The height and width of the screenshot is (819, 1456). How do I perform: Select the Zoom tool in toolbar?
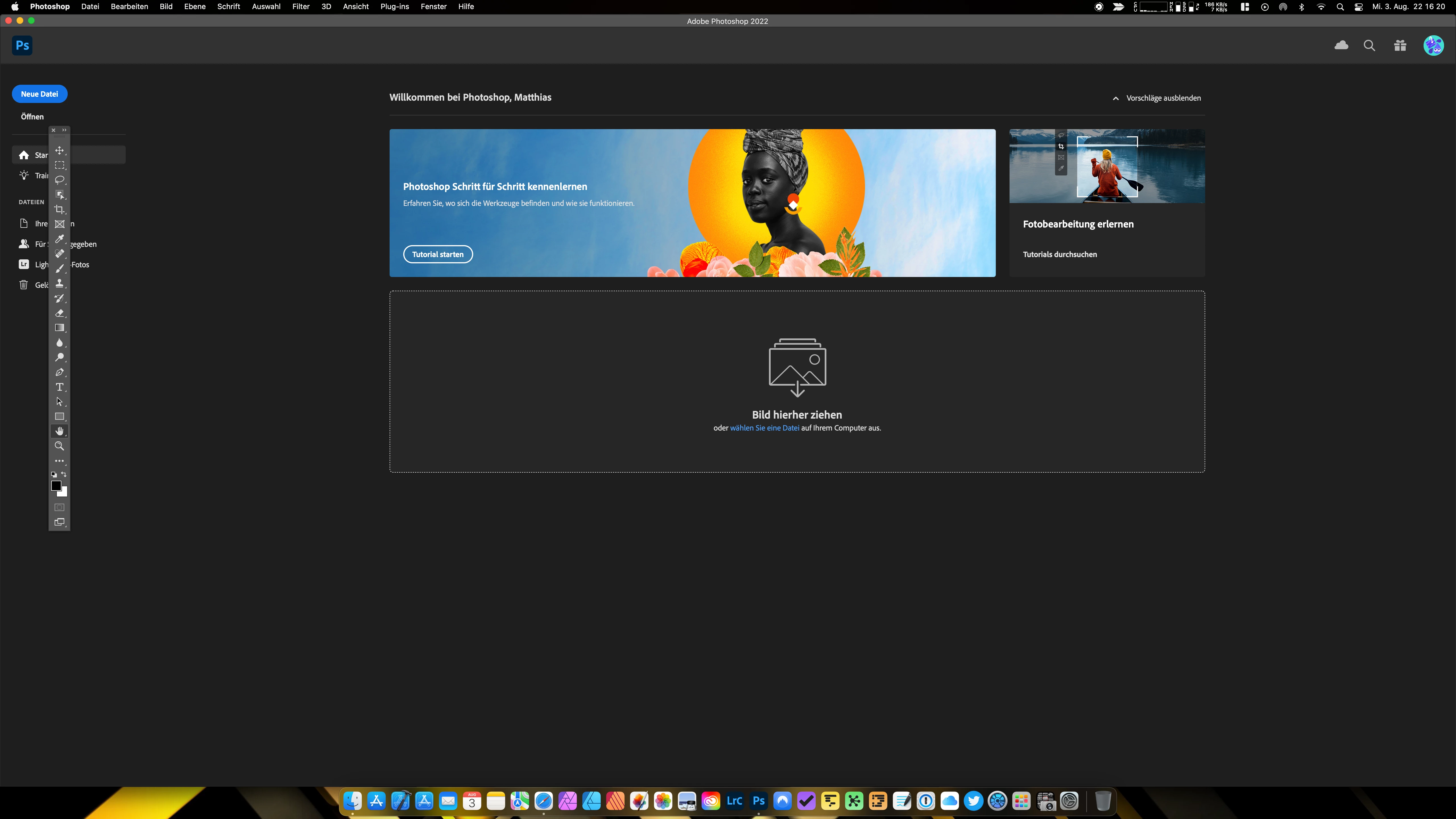coord(59,446)
